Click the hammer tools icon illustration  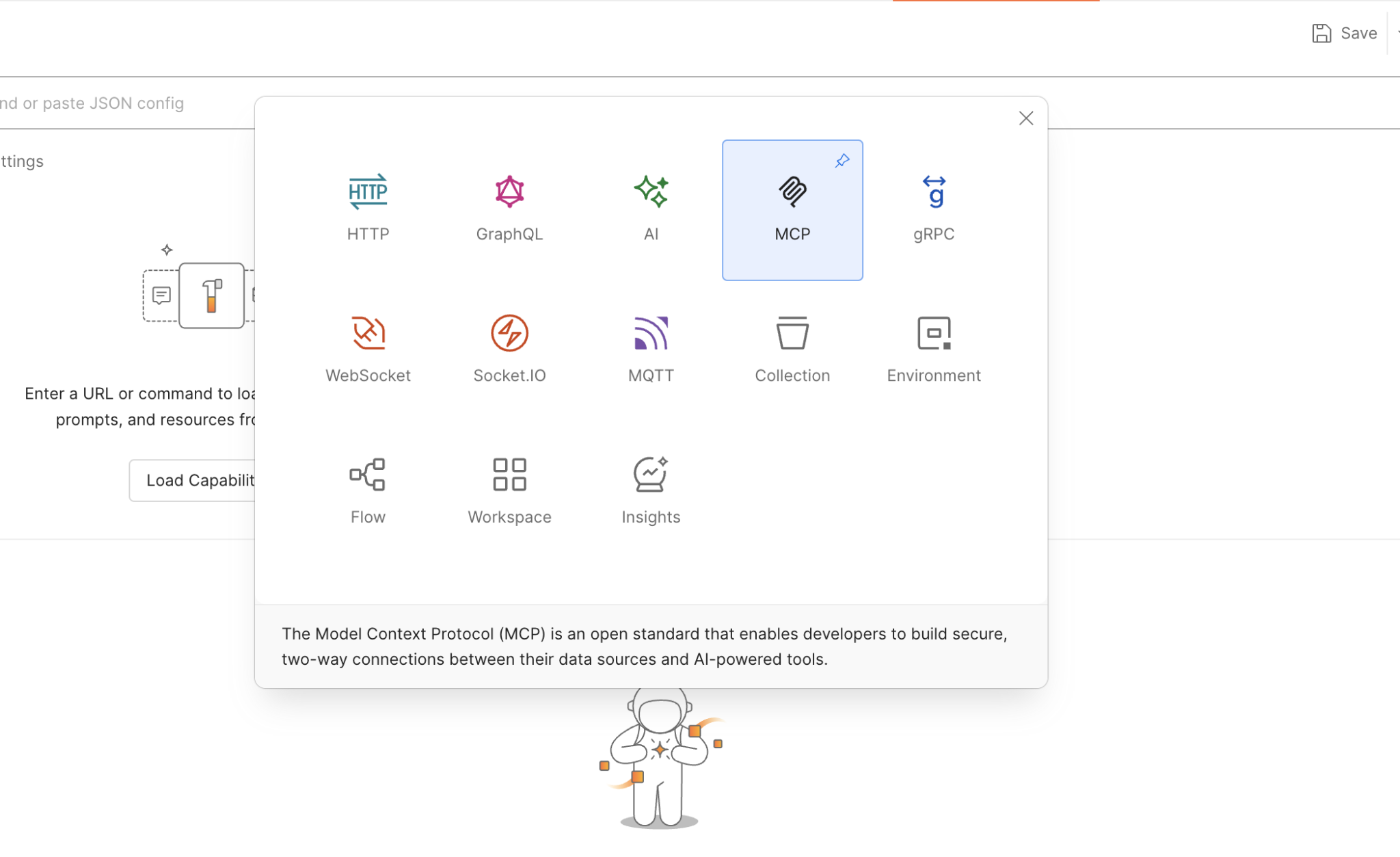(x=212, y=295)
